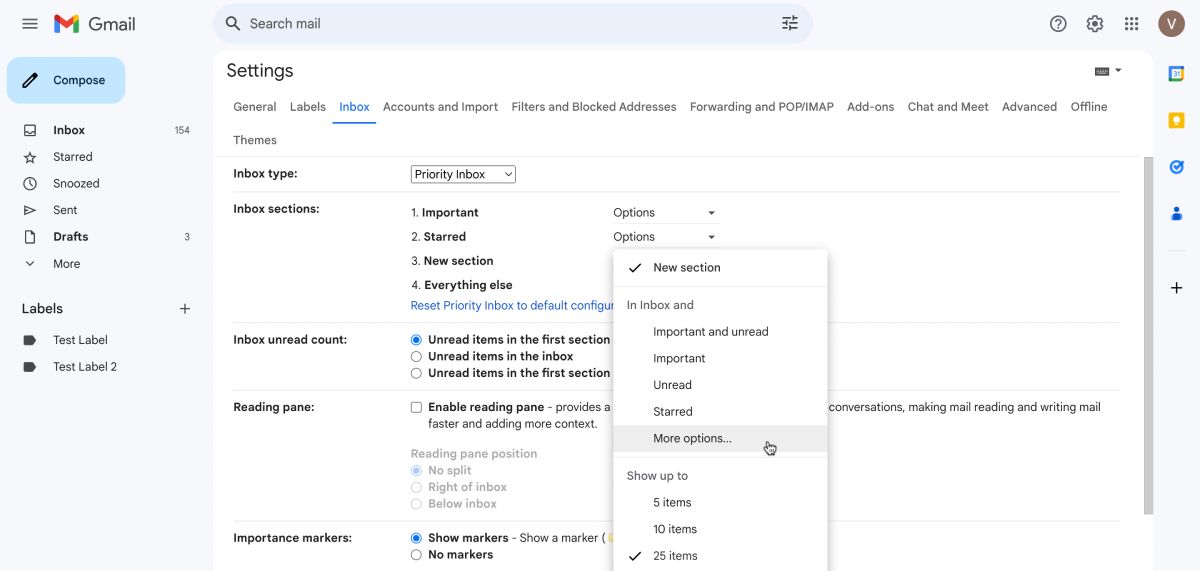Open Google Tasks in side panel
This screenshot has height=571, width=1200.
click(x=1176, y=167)
